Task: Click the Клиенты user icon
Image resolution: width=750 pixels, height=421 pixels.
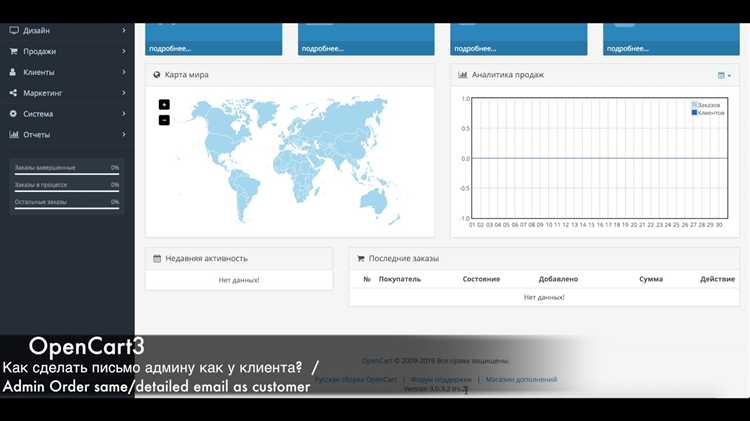Action: (13, 72)
